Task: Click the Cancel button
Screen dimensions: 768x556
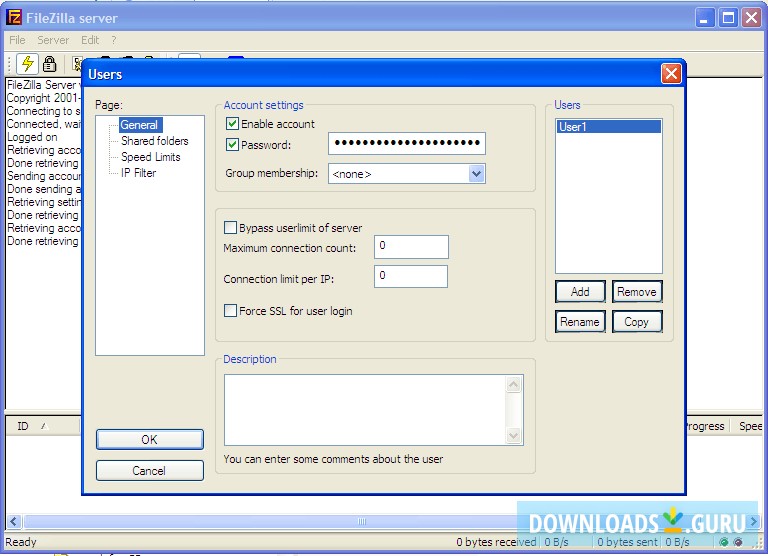Action: click(150, 470)
